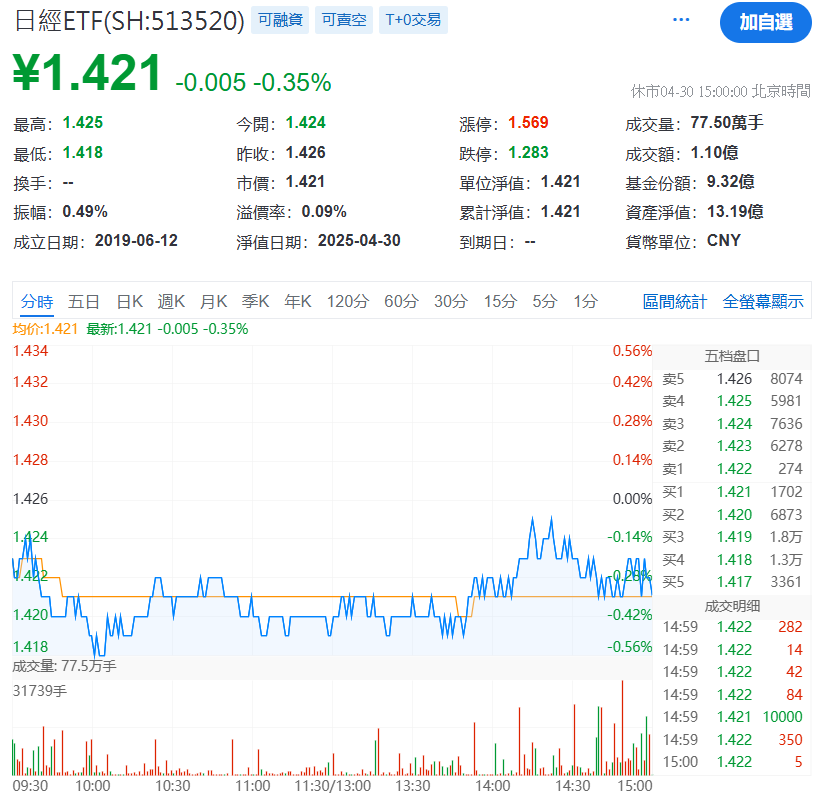The width and height of the screenshot is (823, 801).
Task: Click the T+0交易 tag
Action: click(x=413, y=20)
